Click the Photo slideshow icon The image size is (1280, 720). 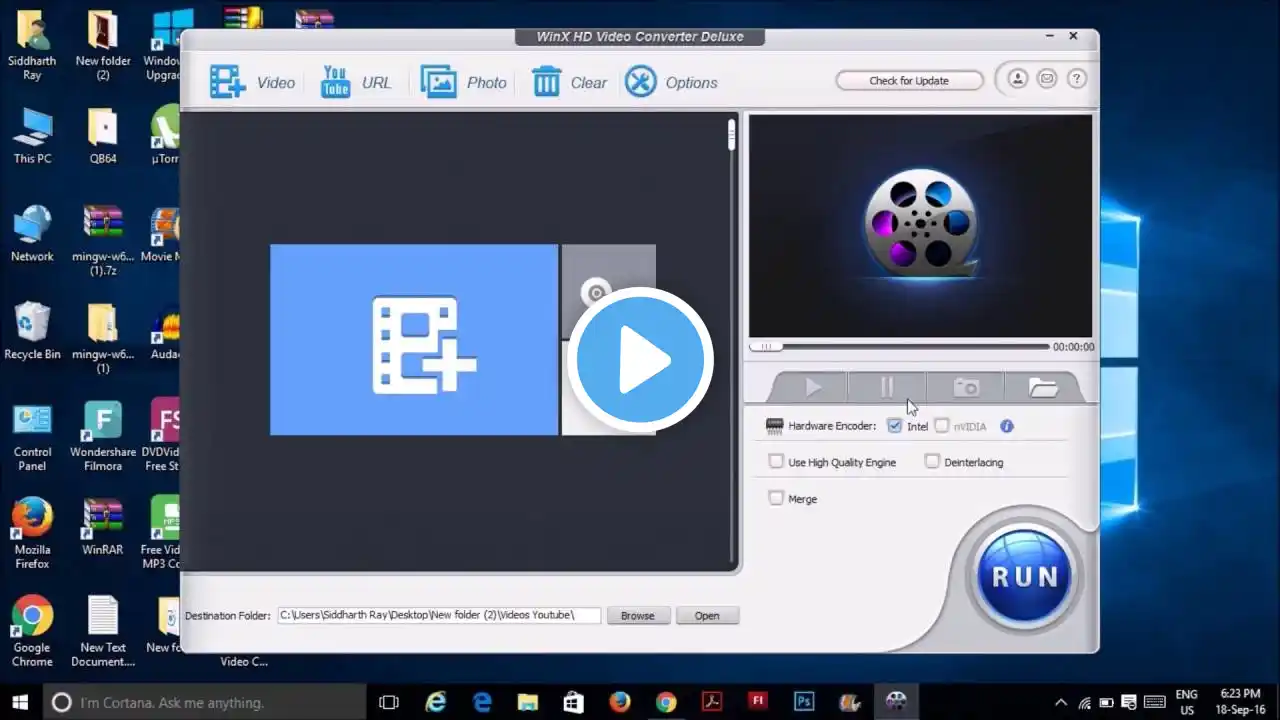439,82
